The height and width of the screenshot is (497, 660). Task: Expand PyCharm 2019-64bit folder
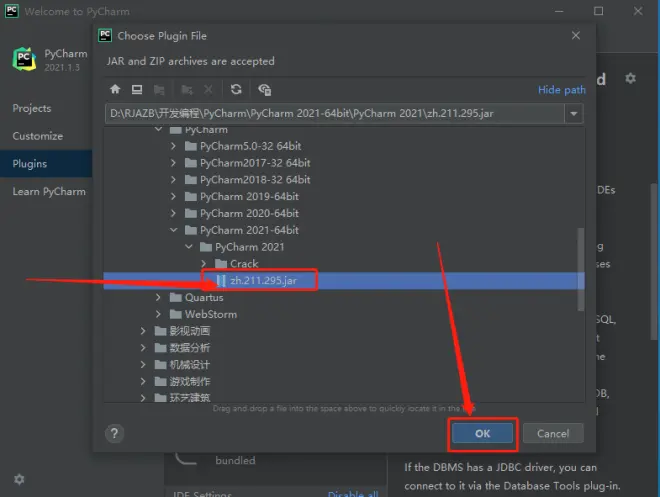point(173,197)
